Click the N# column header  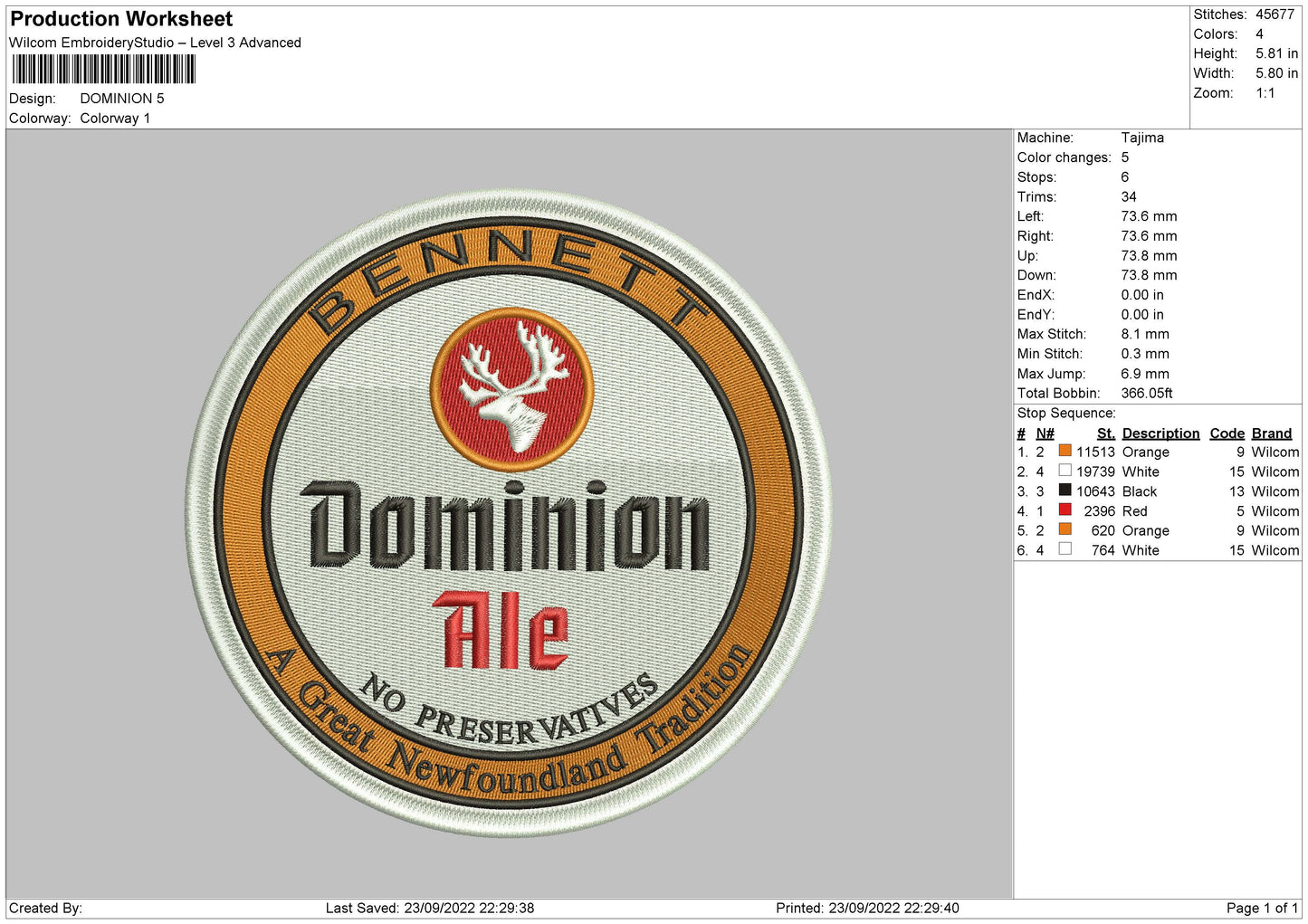tap(1045, 433)
